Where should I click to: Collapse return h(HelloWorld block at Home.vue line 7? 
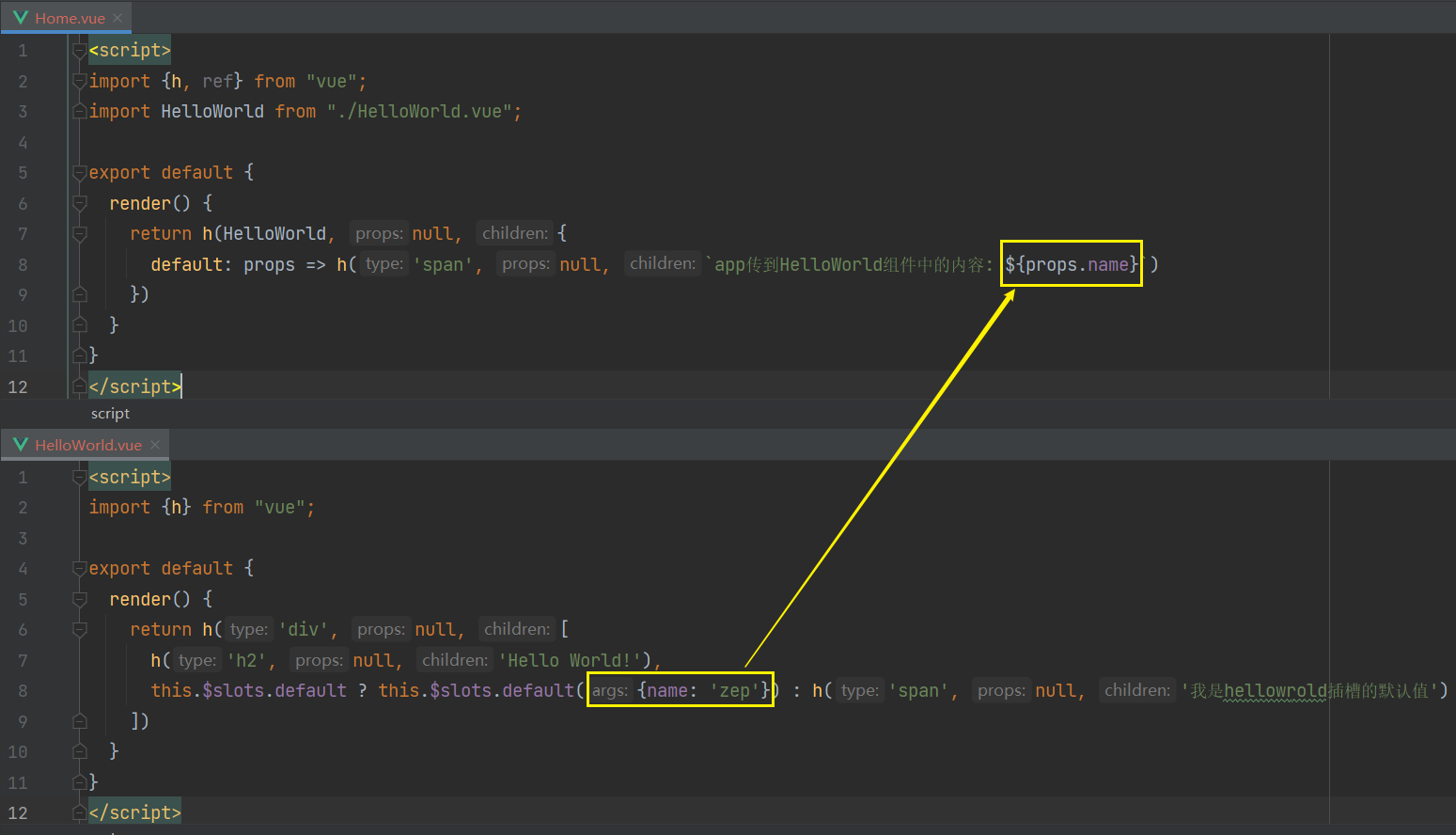tap(80, 234)
